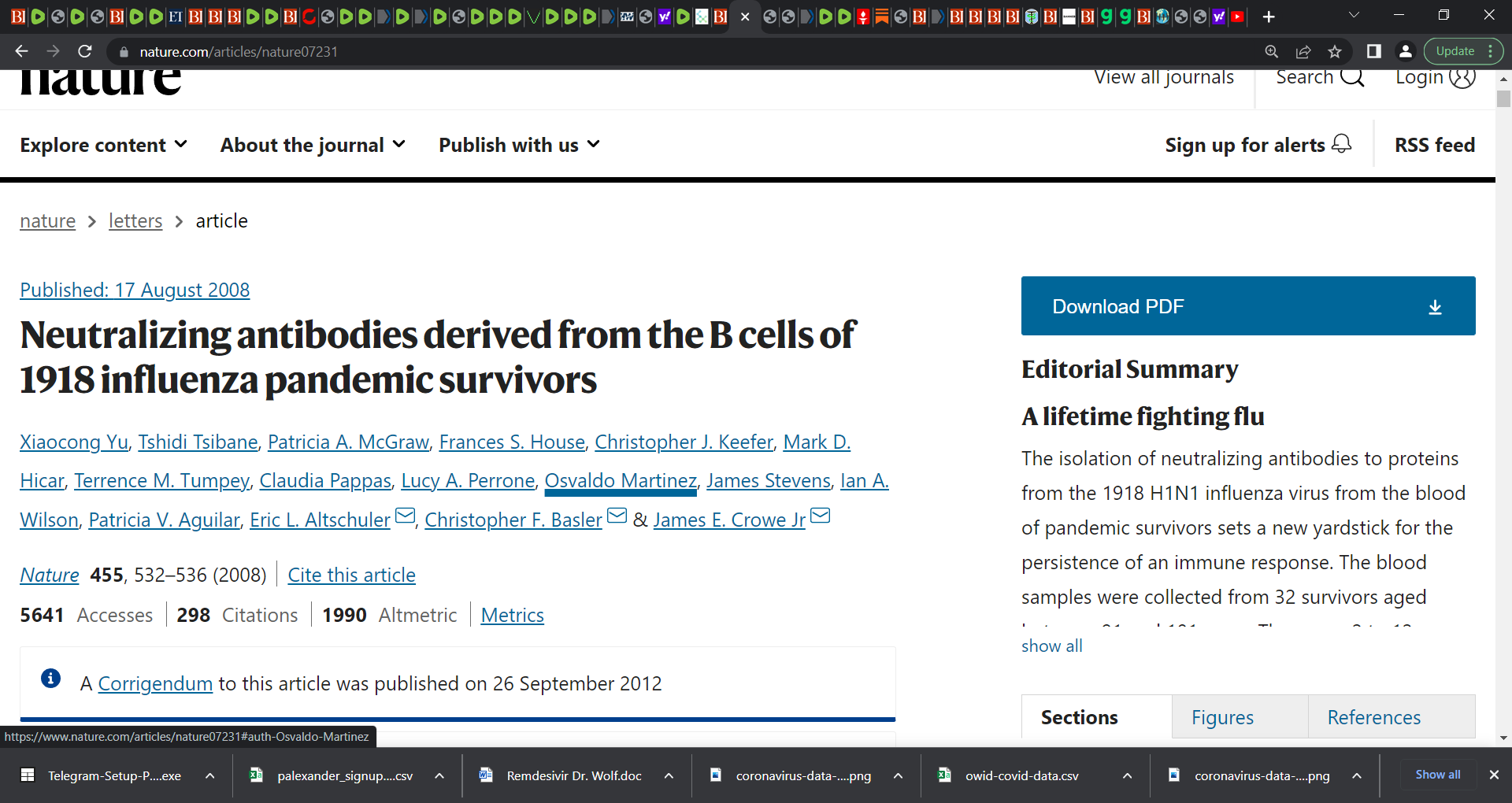The height and width of the screenshot is (803, 1512).
Task: Expand options for Remdesivir Dr. Wolf.doc
Action: pyautogui.click(x=669, y=775)
